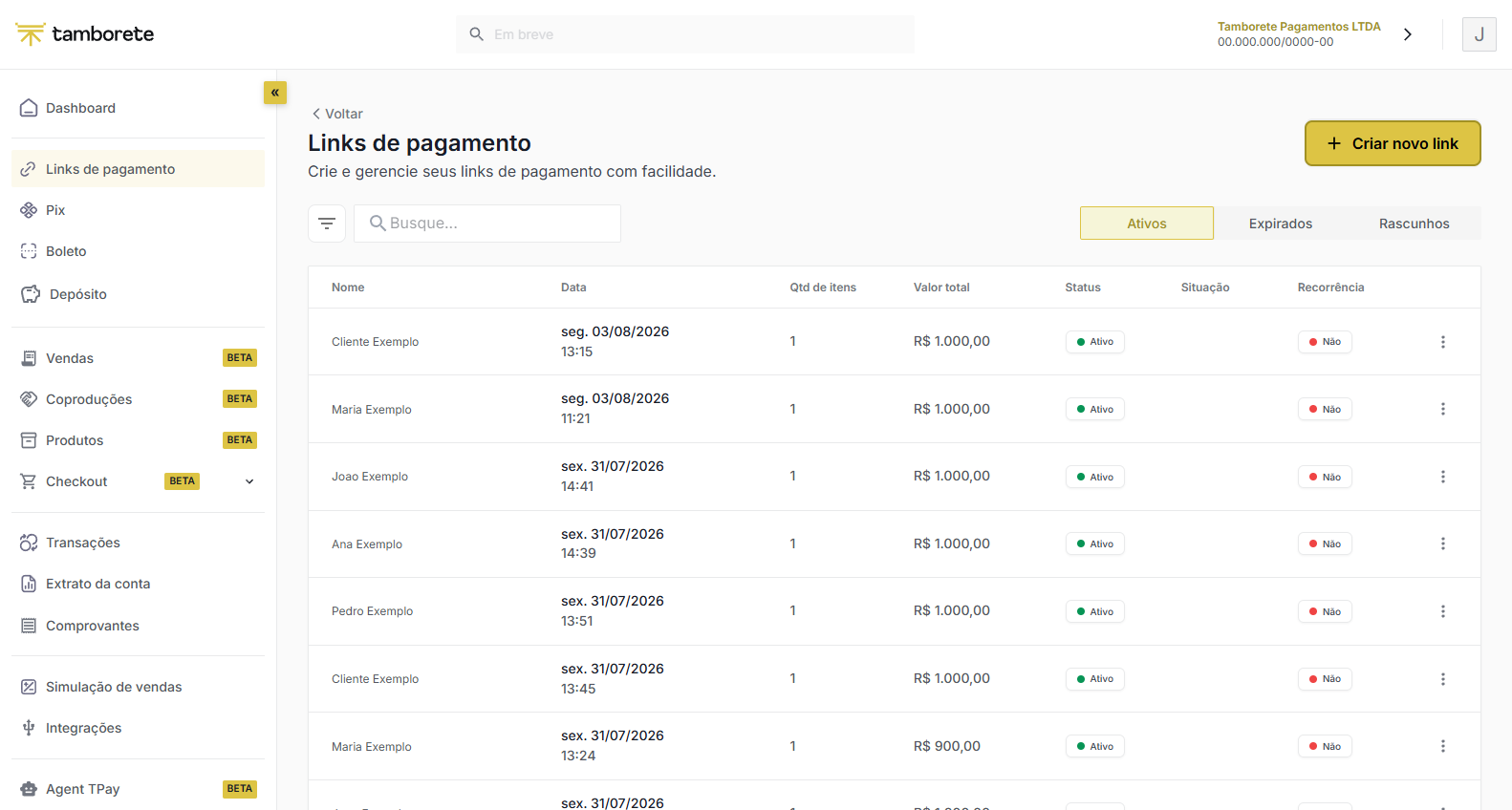This screenshot has width=1512, height=810.
Task: Open actions menu for Cliente Exemplo 13:15
Action: pos(1443,342)
